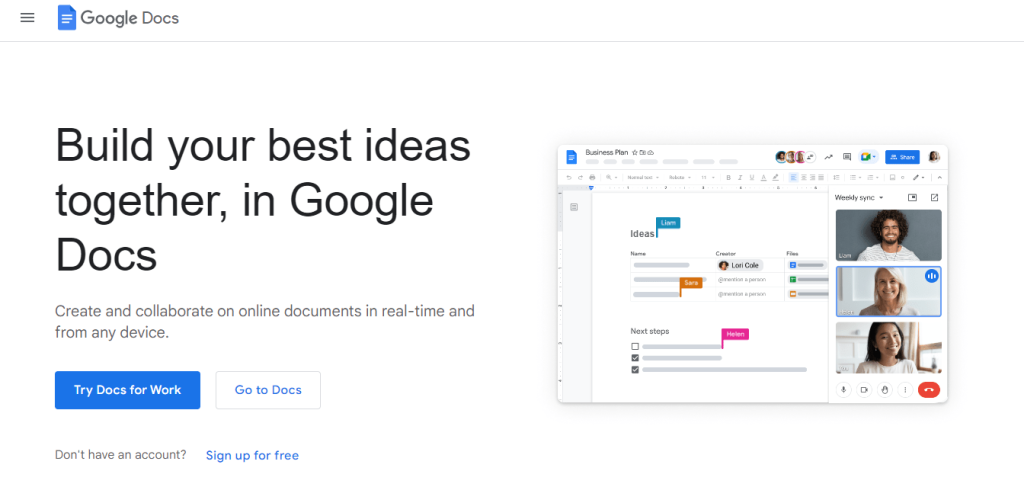
Task: Click the Ideas heading text
Action: tap(642, 234)
